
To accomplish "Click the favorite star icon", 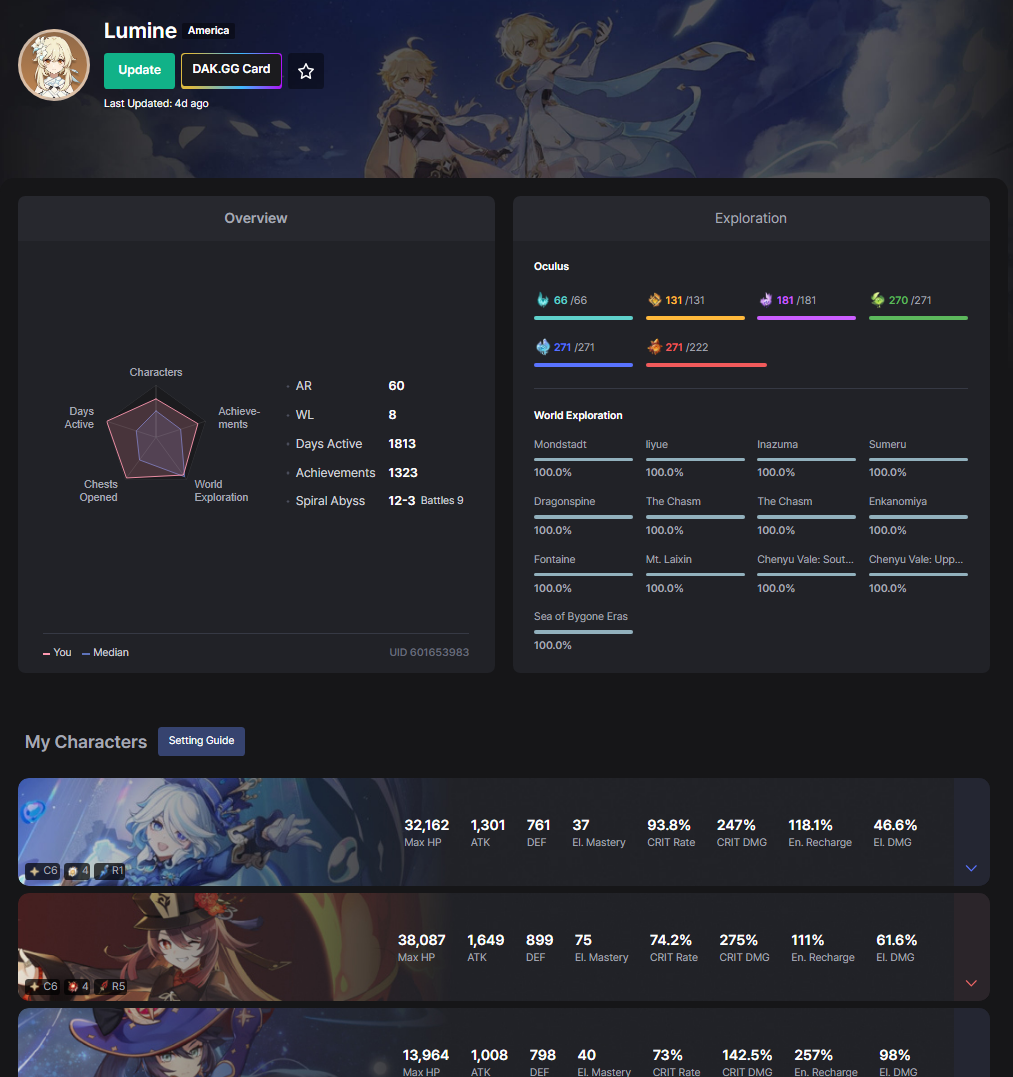I will coord(306,71).
